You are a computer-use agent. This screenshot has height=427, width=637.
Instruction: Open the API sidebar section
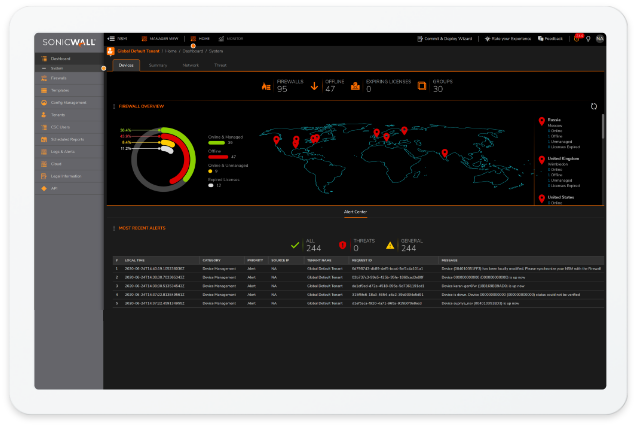click(x=69, y=188)
